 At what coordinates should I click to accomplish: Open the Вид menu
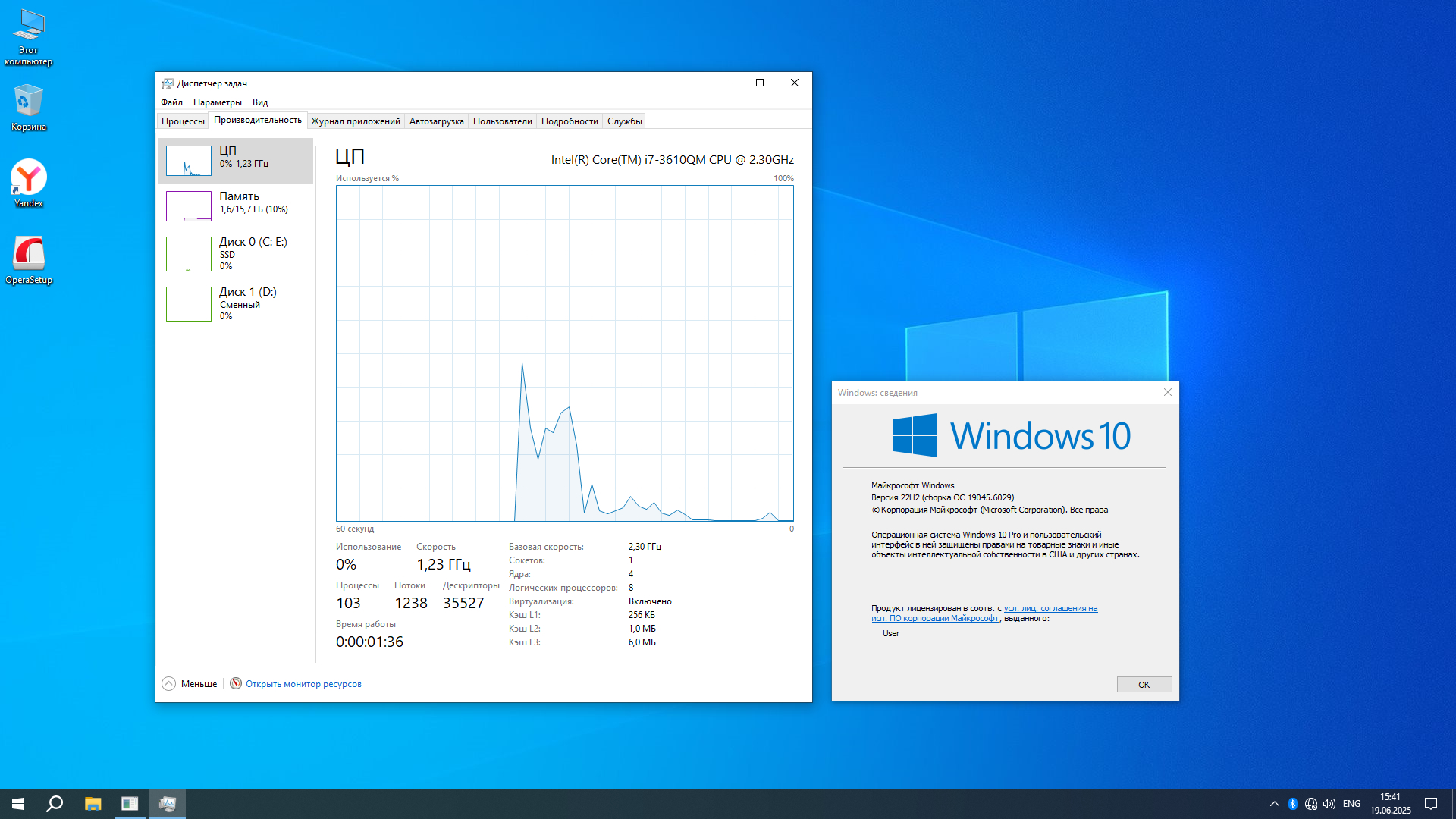(x=260, y=102)
